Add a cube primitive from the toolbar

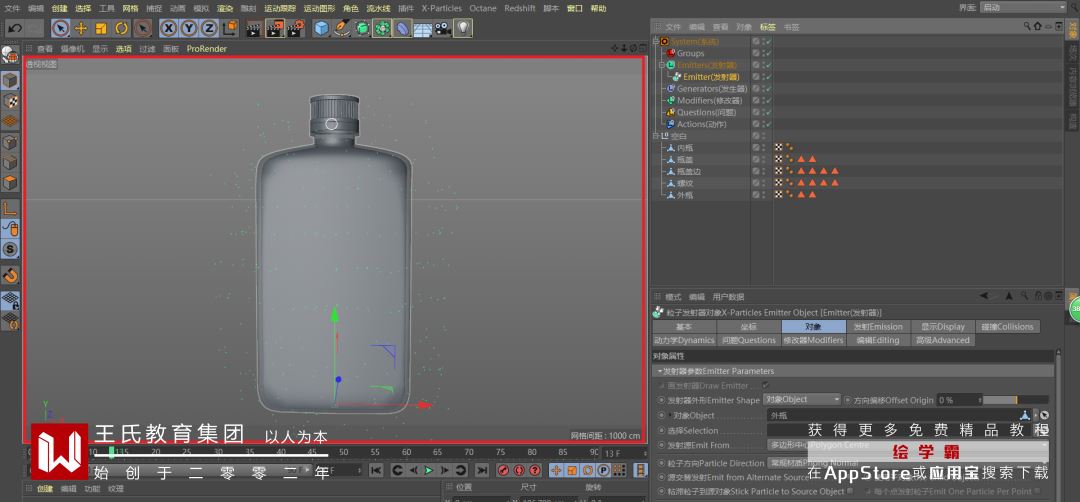[321, 28]
